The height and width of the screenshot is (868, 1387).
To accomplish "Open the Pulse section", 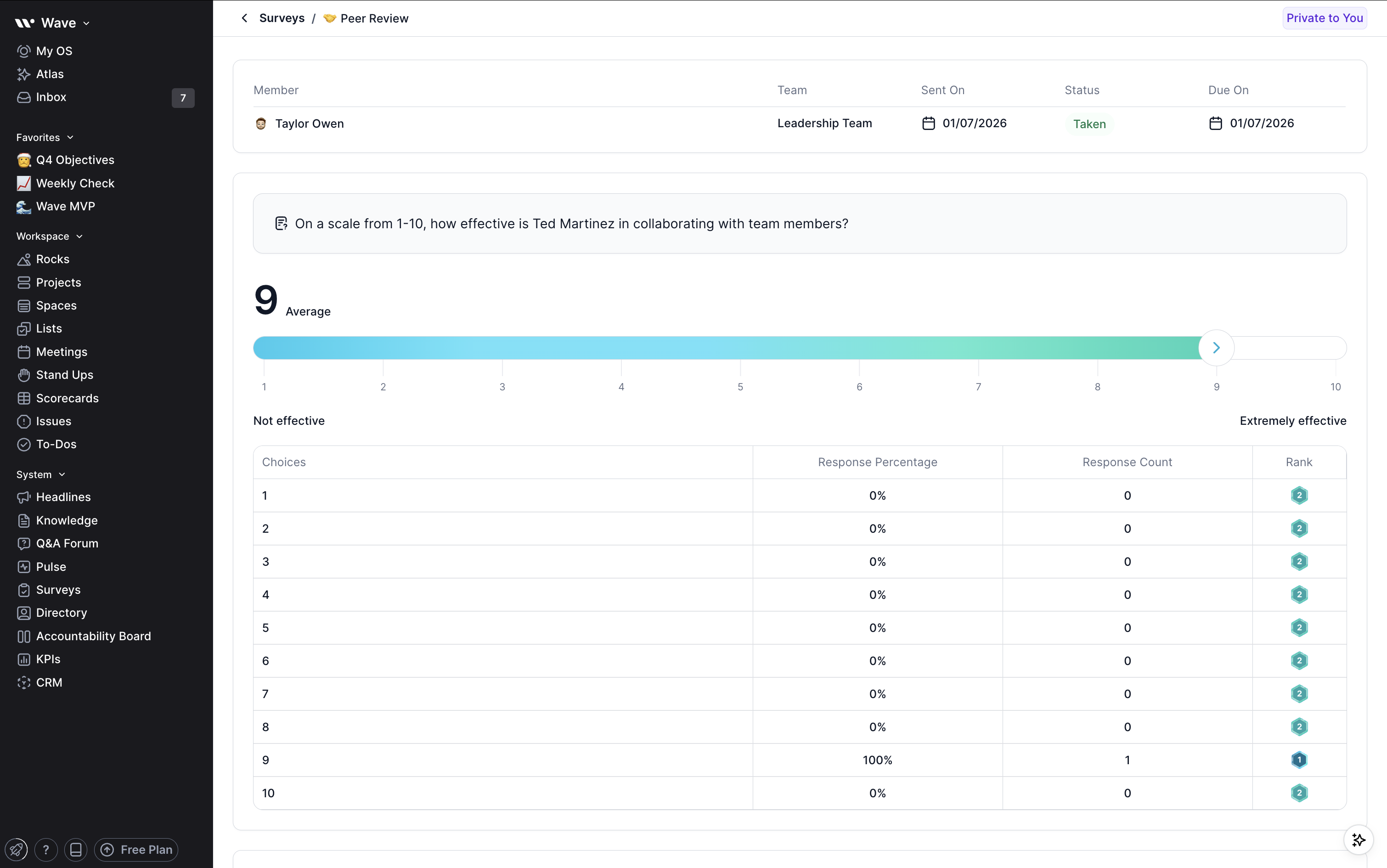I will pos(51,567).
